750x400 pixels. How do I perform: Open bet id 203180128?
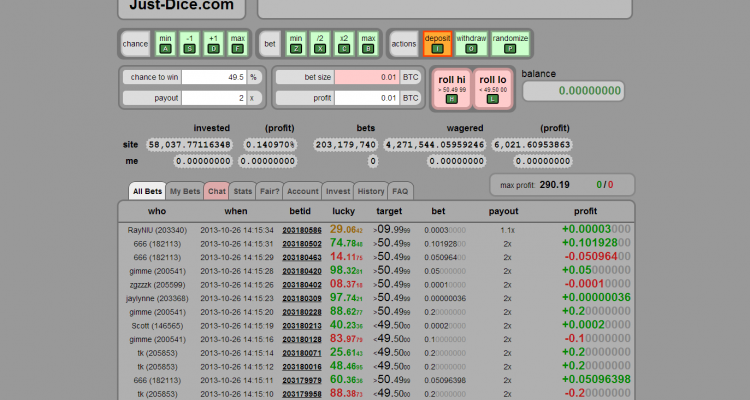pos(302,339)
